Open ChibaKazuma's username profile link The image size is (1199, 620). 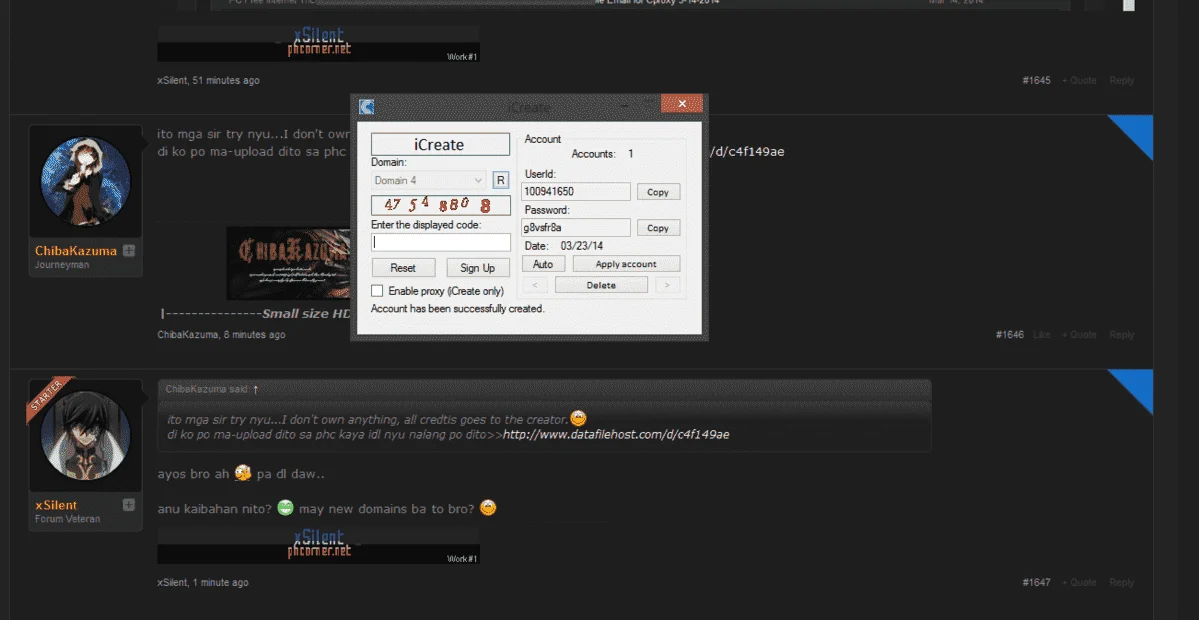(x=76, y=251)
